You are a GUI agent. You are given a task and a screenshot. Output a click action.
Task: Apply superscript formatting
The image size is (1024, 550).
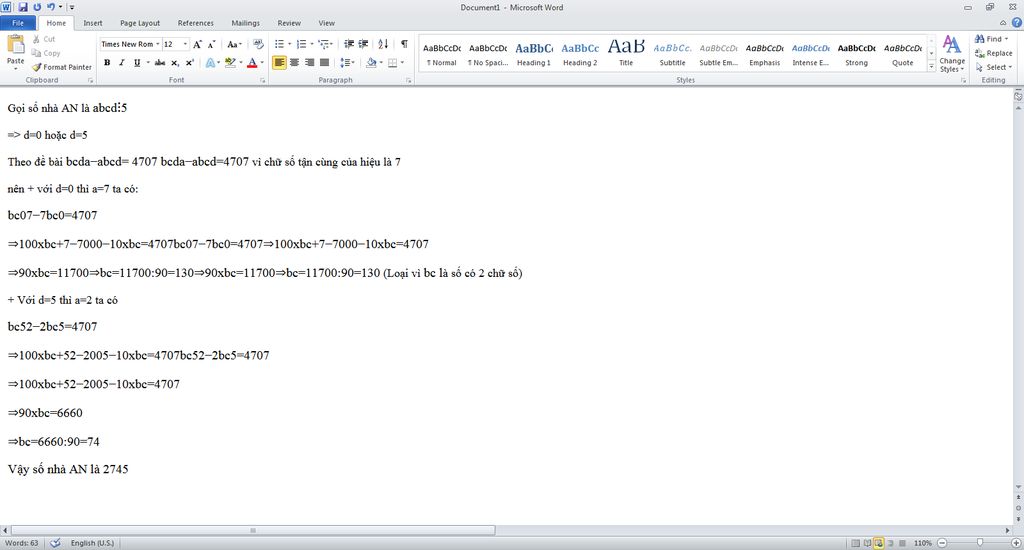189,63
